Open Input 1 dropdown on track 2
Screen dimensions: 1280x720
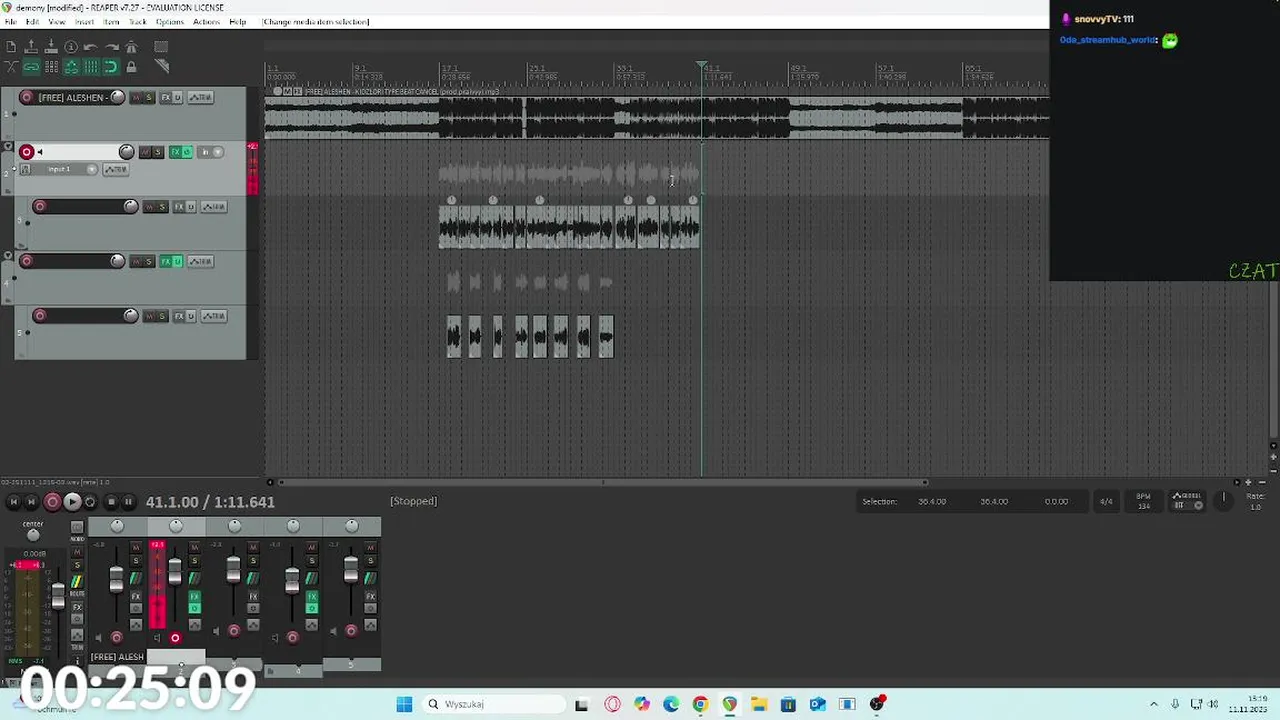click(x=66, y=169)
